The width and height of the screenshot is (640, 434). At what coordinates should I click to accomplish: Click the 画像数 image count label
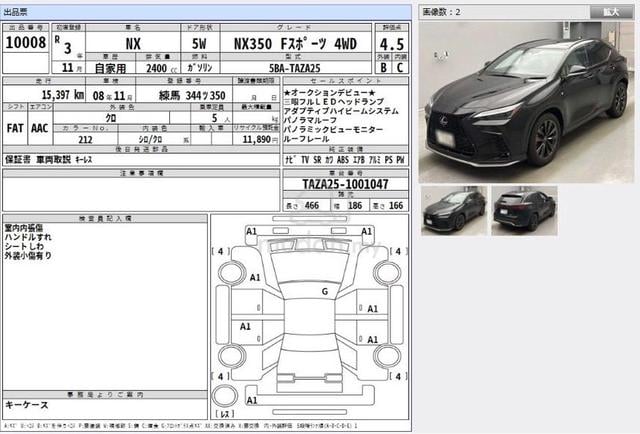pyautogui.click(x=441, y=12)
